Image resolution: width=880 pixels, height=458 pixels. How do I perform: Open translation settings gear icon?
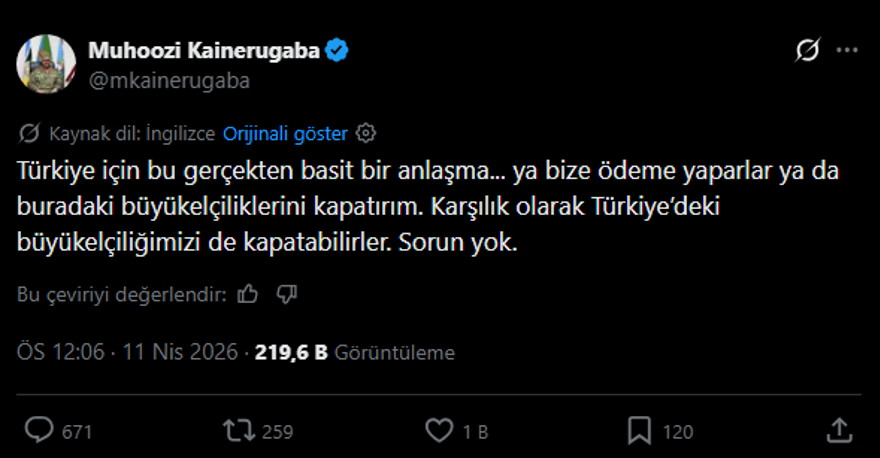pos(366,132)
